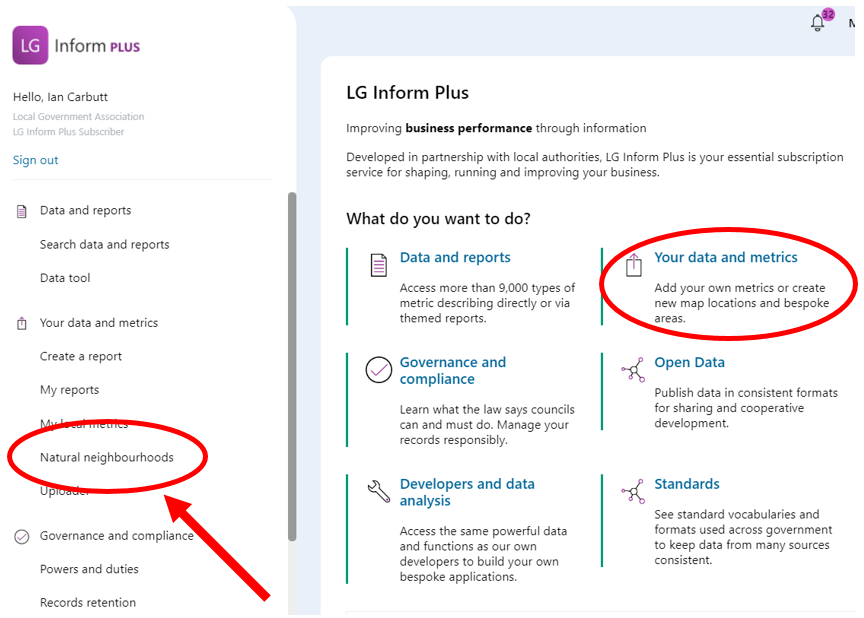The width and height of the screenshot is (864, 618).
Task: Select Search data and reports in sidebar
Action: point(105,245)
